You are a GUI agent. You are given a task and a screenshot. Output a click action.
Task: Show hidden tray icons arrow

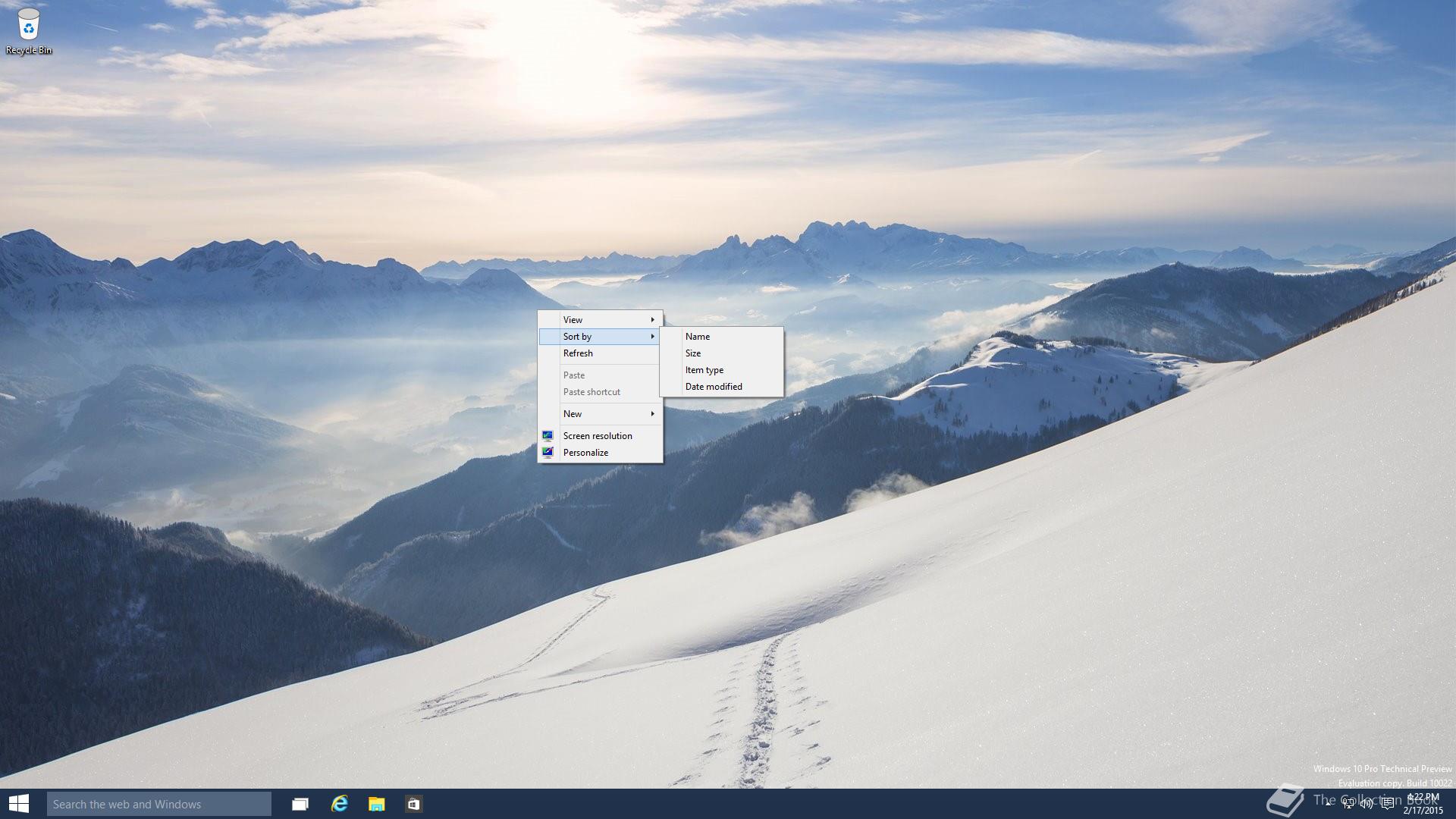tap(1329, 804)
